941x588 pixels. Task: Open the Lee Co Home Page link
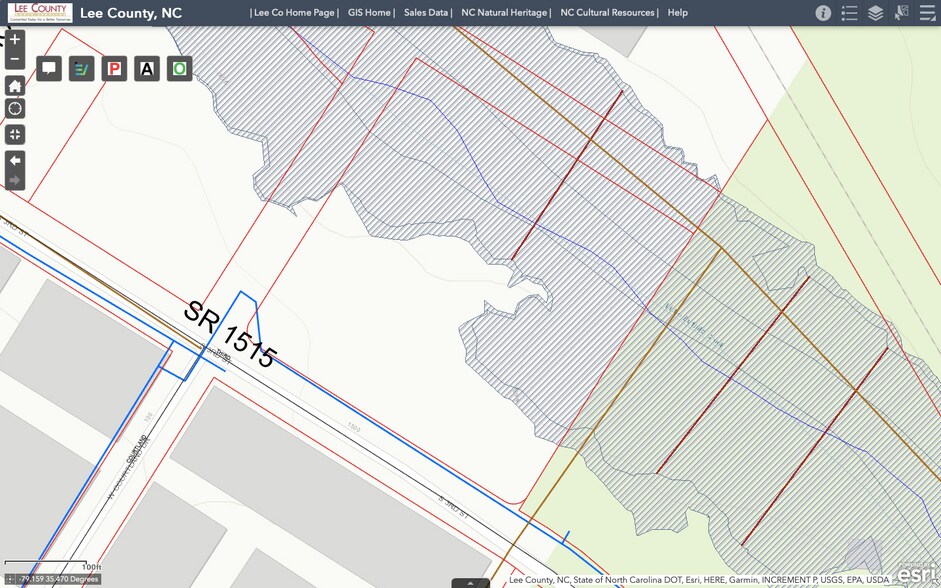(x=295, y=13)
